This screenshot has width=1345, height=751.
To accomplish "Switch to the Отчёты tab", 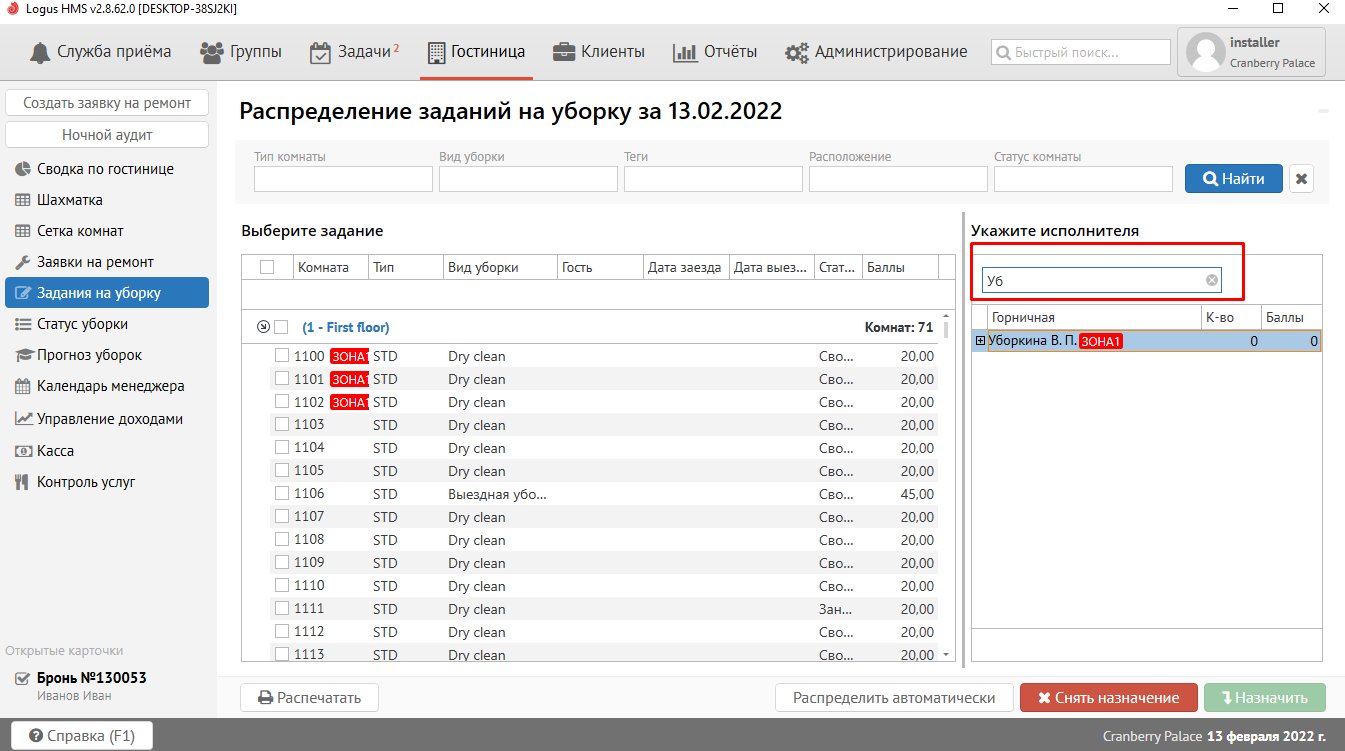I will coord(714,52).
